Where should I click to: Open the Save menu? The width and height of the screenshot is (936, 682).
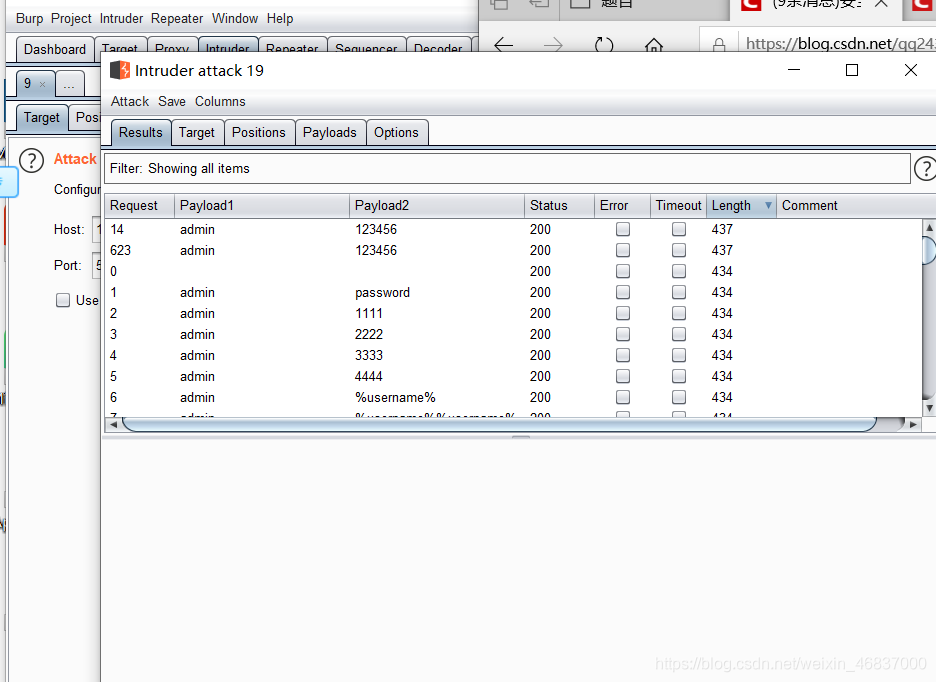pyautogui.click(x=172, y=102)
